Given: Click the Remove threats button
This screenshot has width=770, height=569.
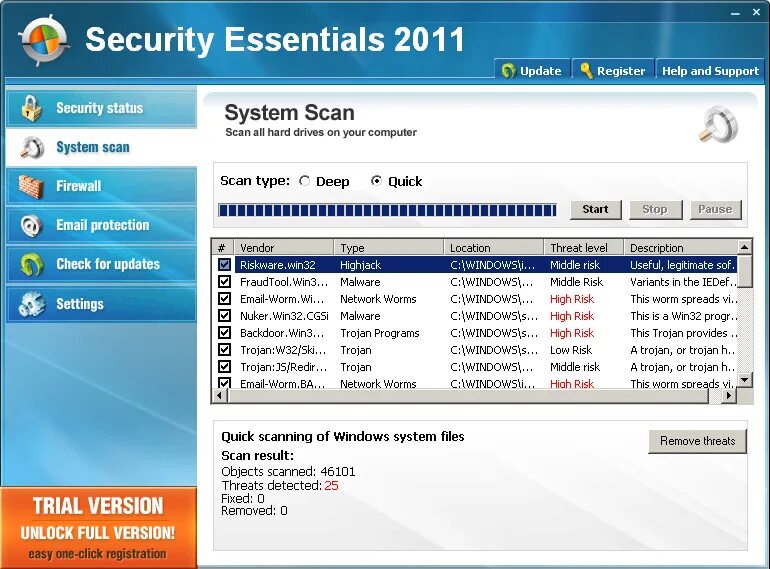Looking at the screenshot, I should pyautogui.click(x=697, y=441).
